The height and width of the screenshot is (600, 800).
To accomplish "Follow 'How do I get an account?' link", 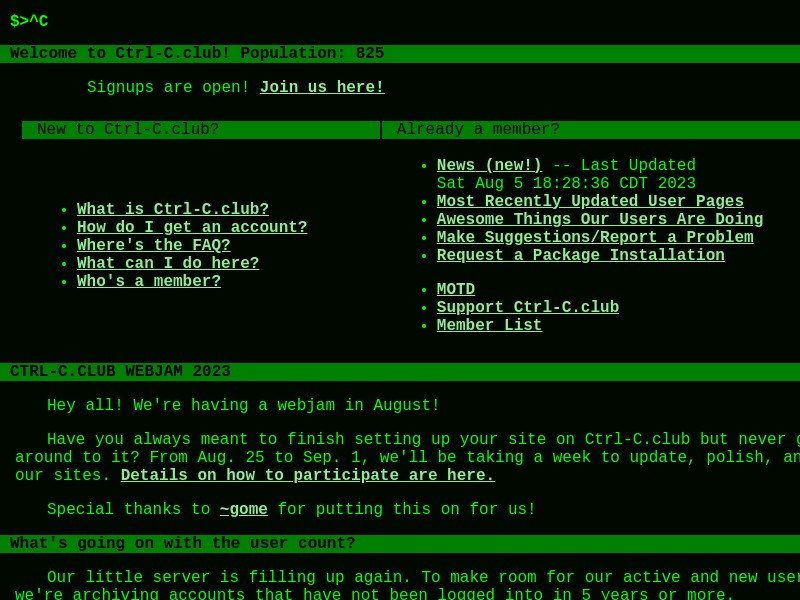I will pos(192,227).
